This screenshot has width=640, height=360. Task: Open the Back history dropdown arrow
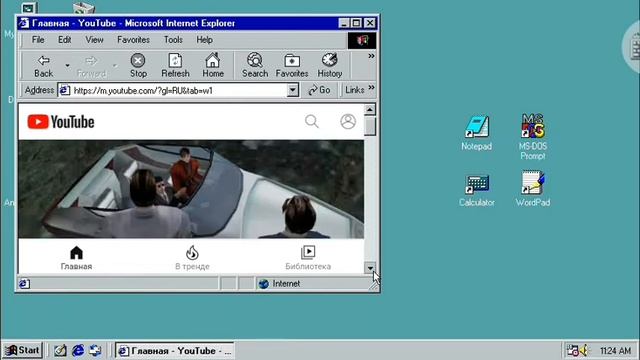[x=67, y=66]
